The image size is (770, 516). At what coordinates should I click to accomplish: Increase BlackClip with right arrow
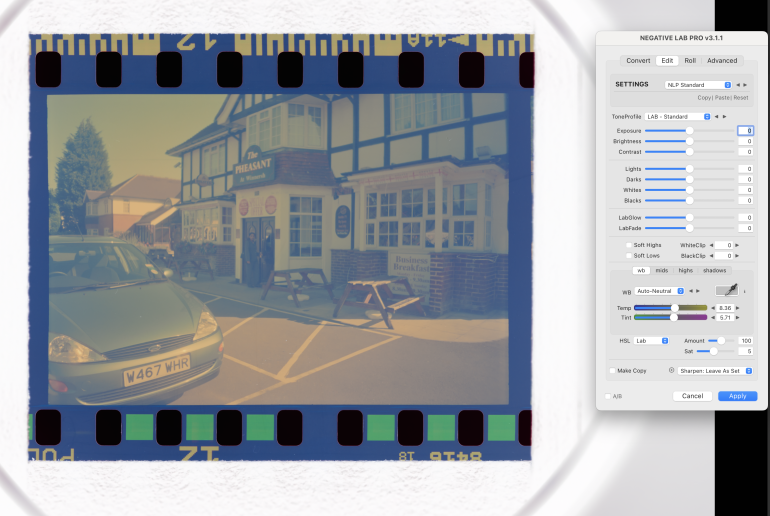tap(737, 256)
